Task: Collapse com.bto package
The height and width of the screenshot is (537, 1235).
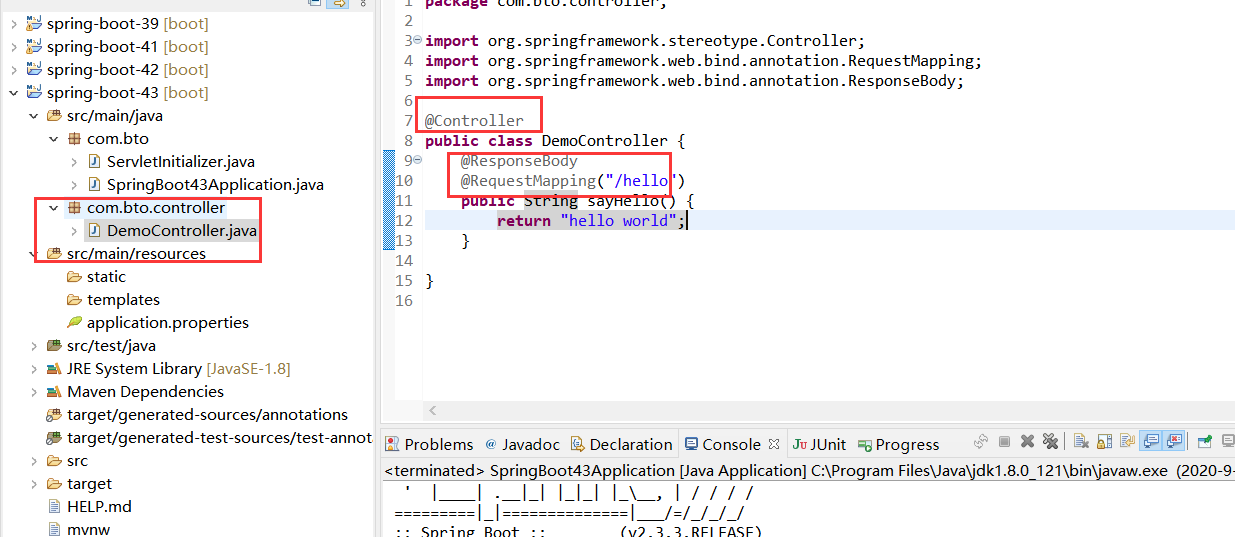Action: [x=53, y=138]
